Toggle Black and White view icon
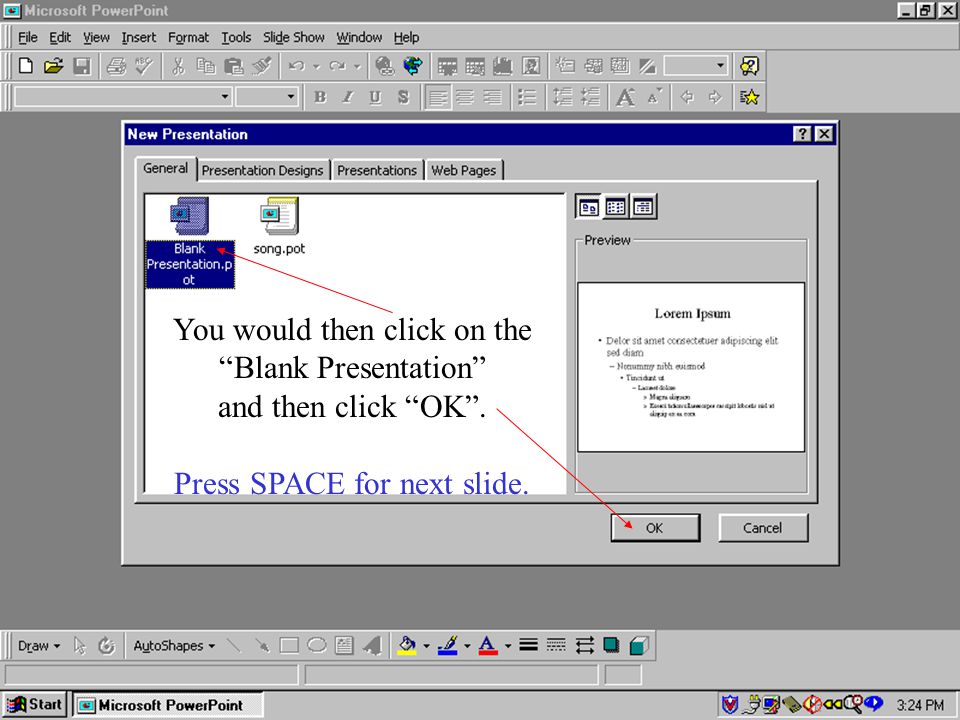Viewport: 960px width, 720px height. [648, 66]
